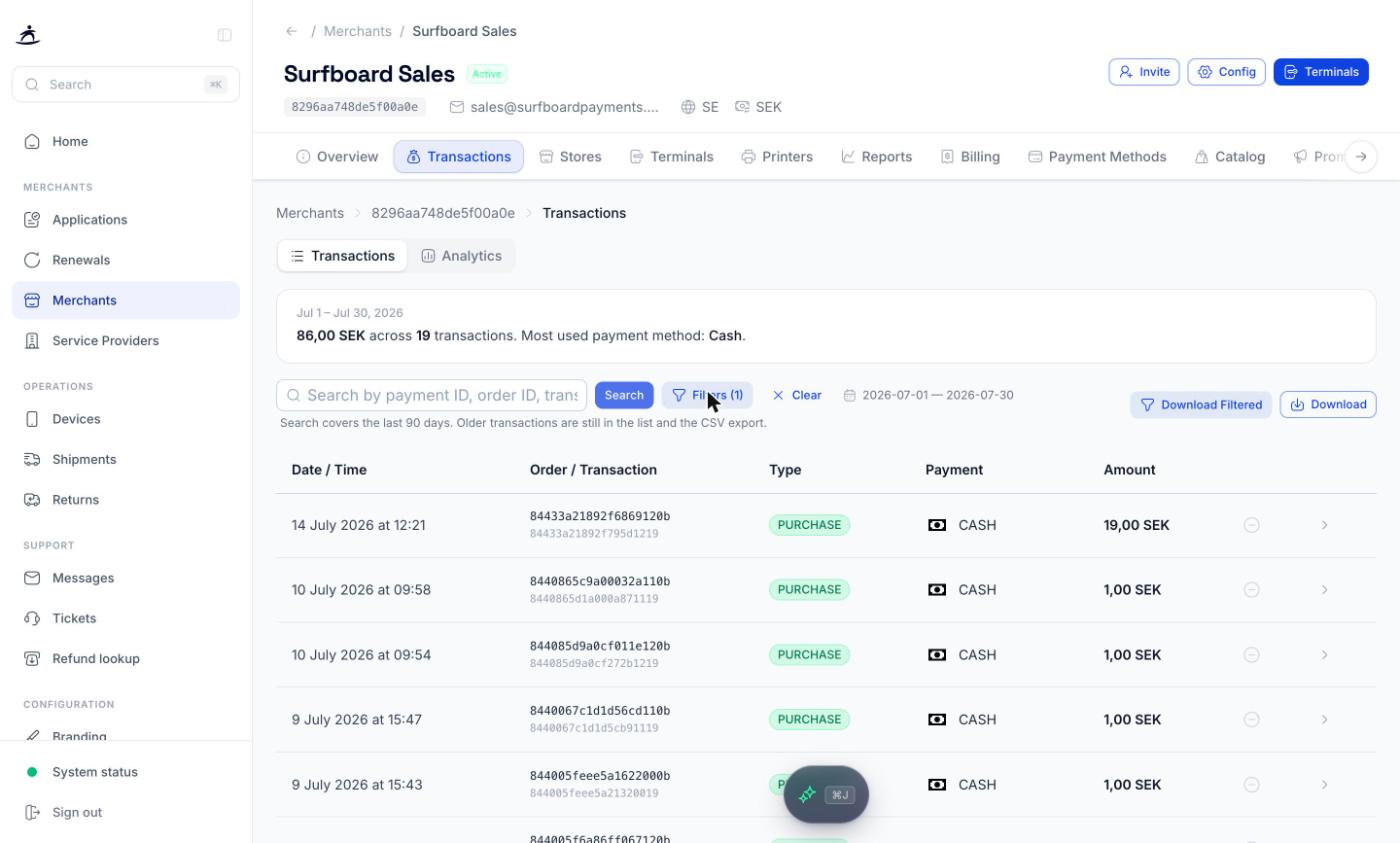Expand the 10 July 09:58 transaction chevron

[x=1324, y=590]
